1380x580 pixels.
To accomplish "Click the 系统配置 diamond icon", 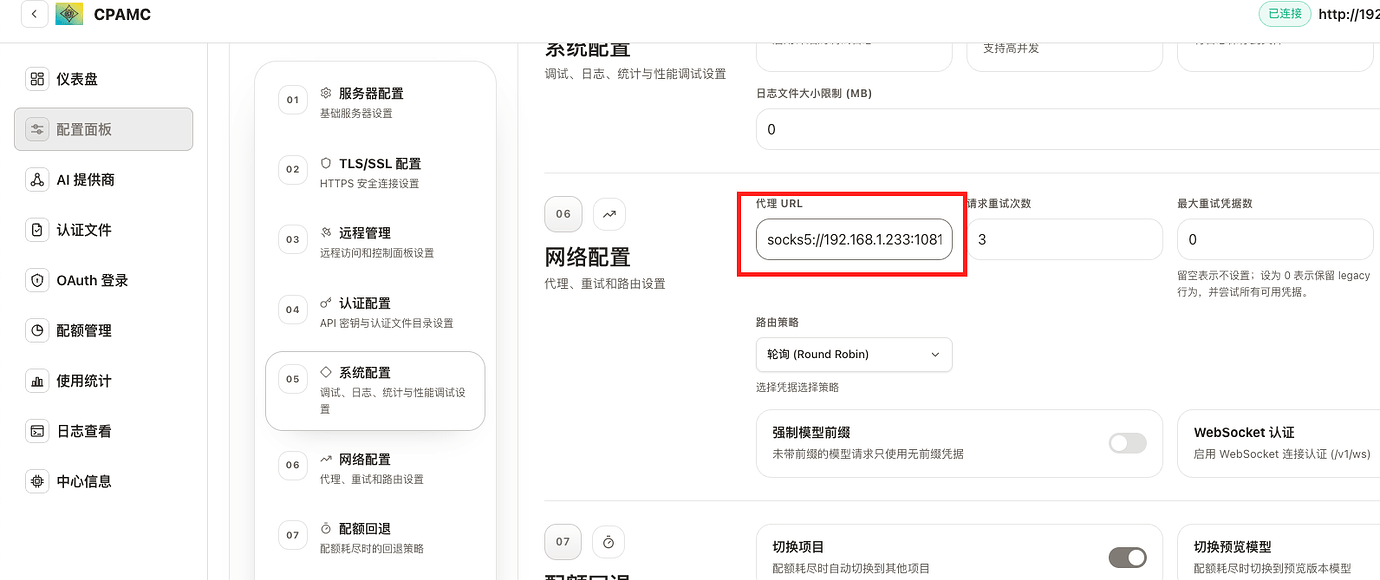I will point(326,372).
